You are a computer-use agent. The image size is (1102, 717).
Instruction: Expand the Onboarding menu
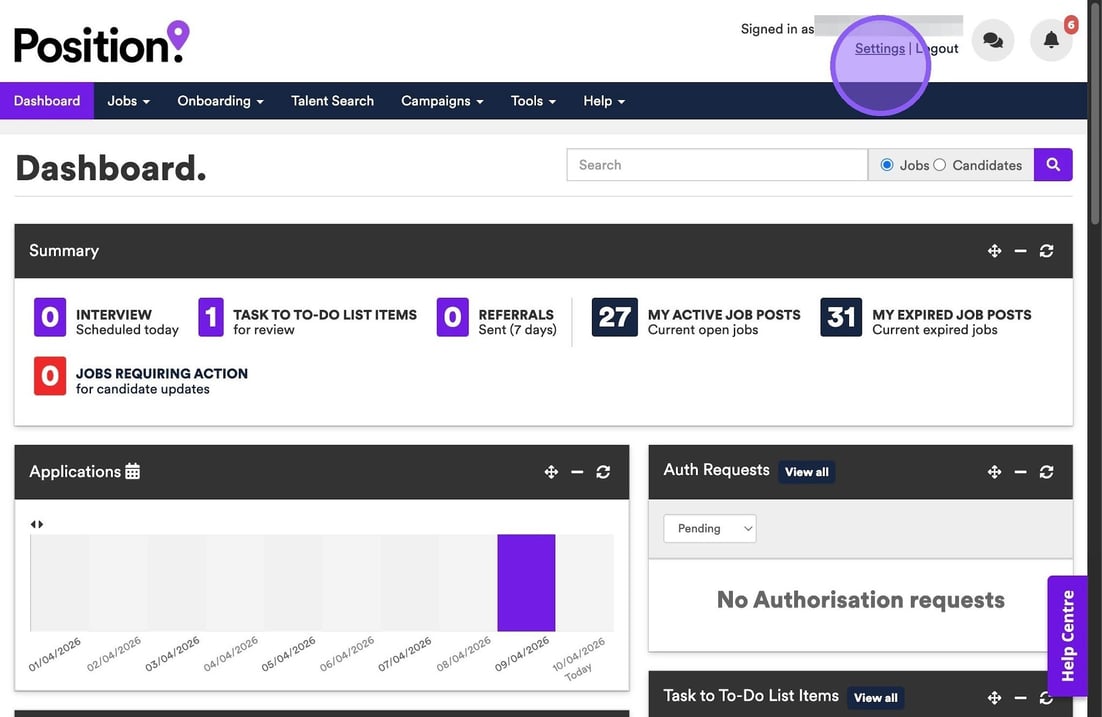click(220, 101)
